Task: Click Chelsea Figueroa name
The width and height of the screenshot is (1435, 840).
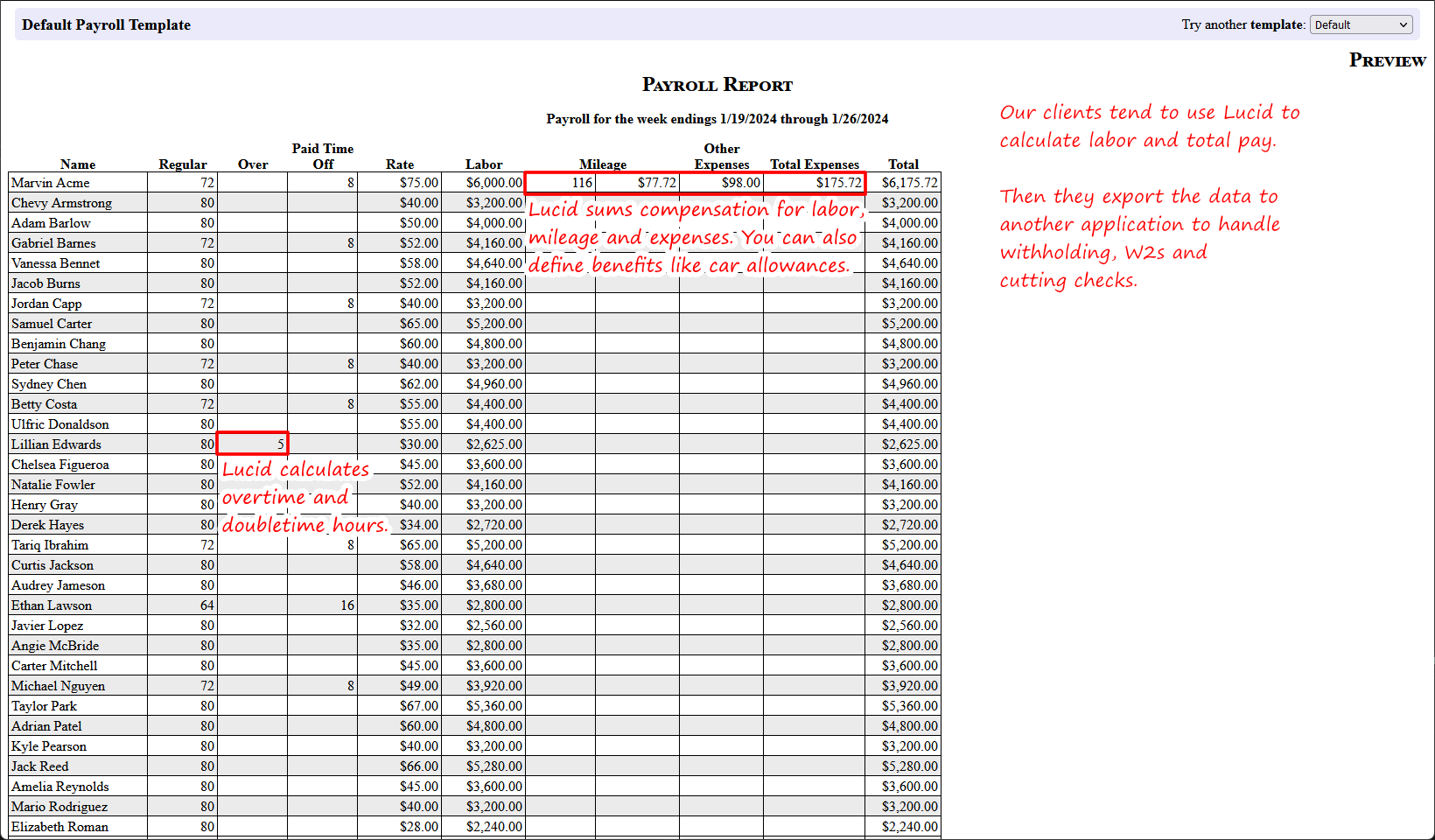Action: pos(78,465)
